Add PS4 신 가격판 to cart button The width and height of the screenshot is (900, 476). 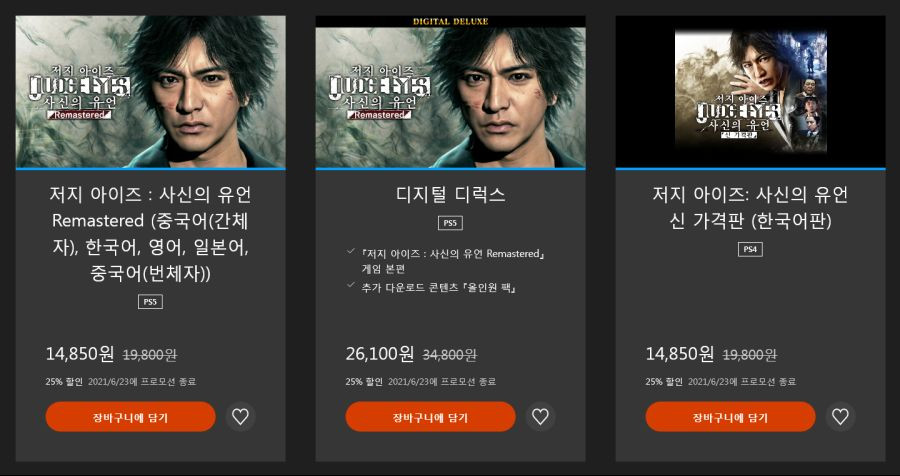coord(731,417)
